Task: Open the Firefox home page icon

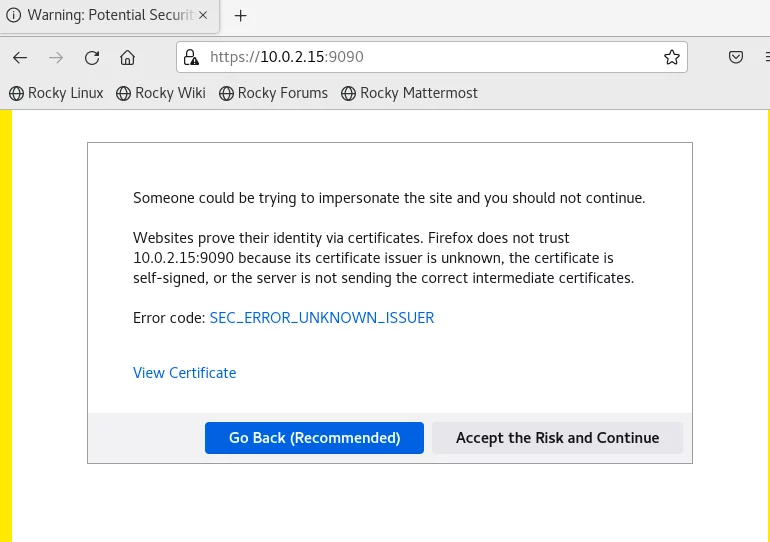Action: pos(128,57)
